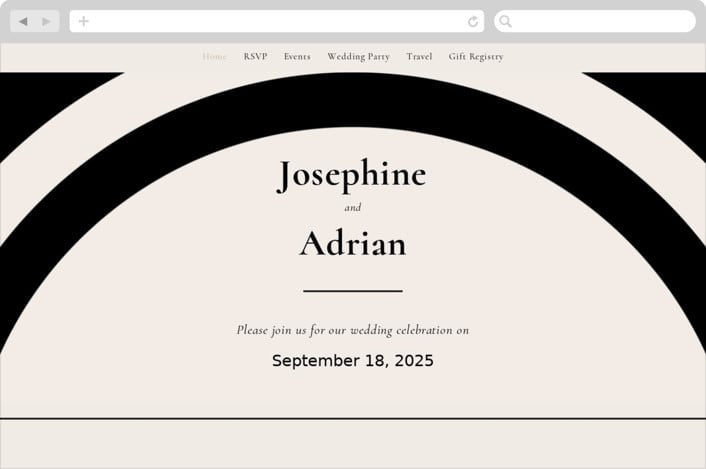This screenshot has height=469, width=706.
Task: Click the date September 18, 2025
Action: [353, 361]
